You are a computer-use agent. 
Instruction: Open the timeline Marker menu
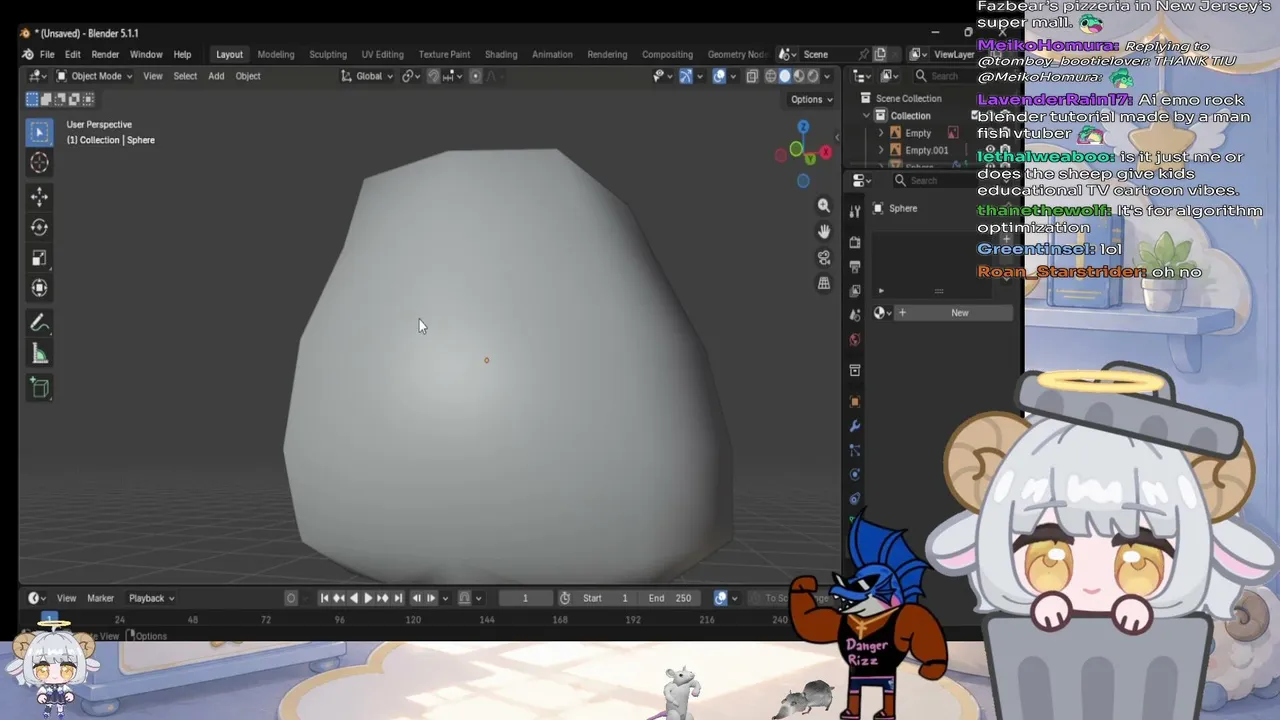pos(100,598)
